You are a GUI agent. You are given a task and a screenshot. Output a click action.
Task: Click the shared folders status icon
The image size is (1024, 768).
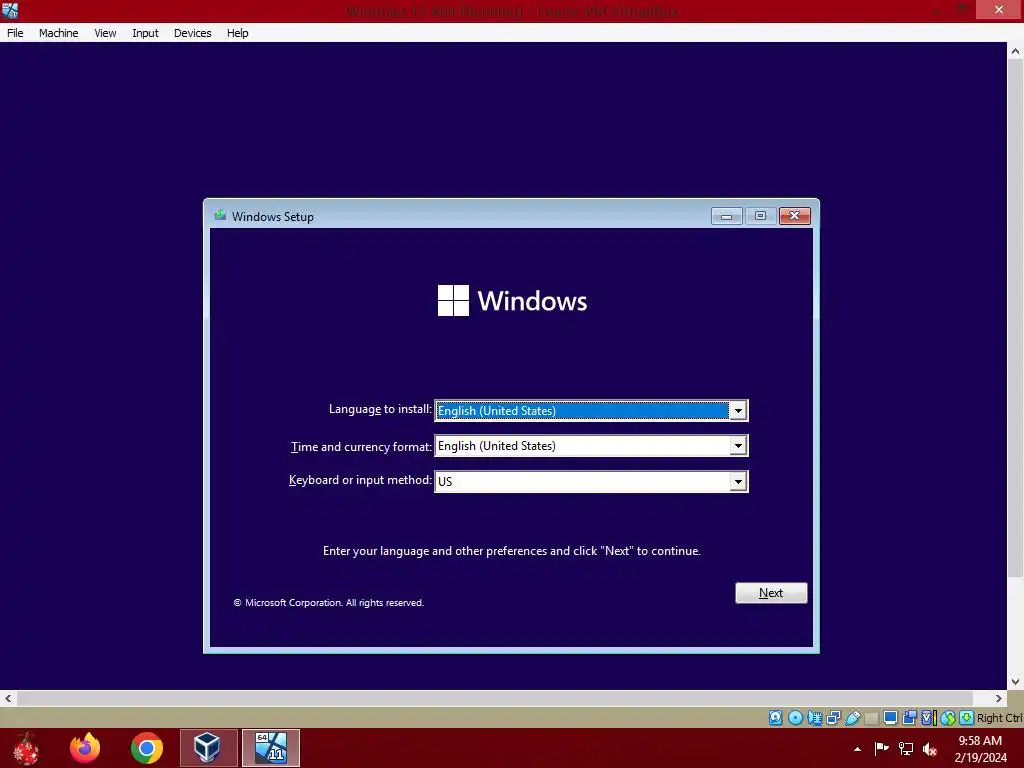pos(871,718)
